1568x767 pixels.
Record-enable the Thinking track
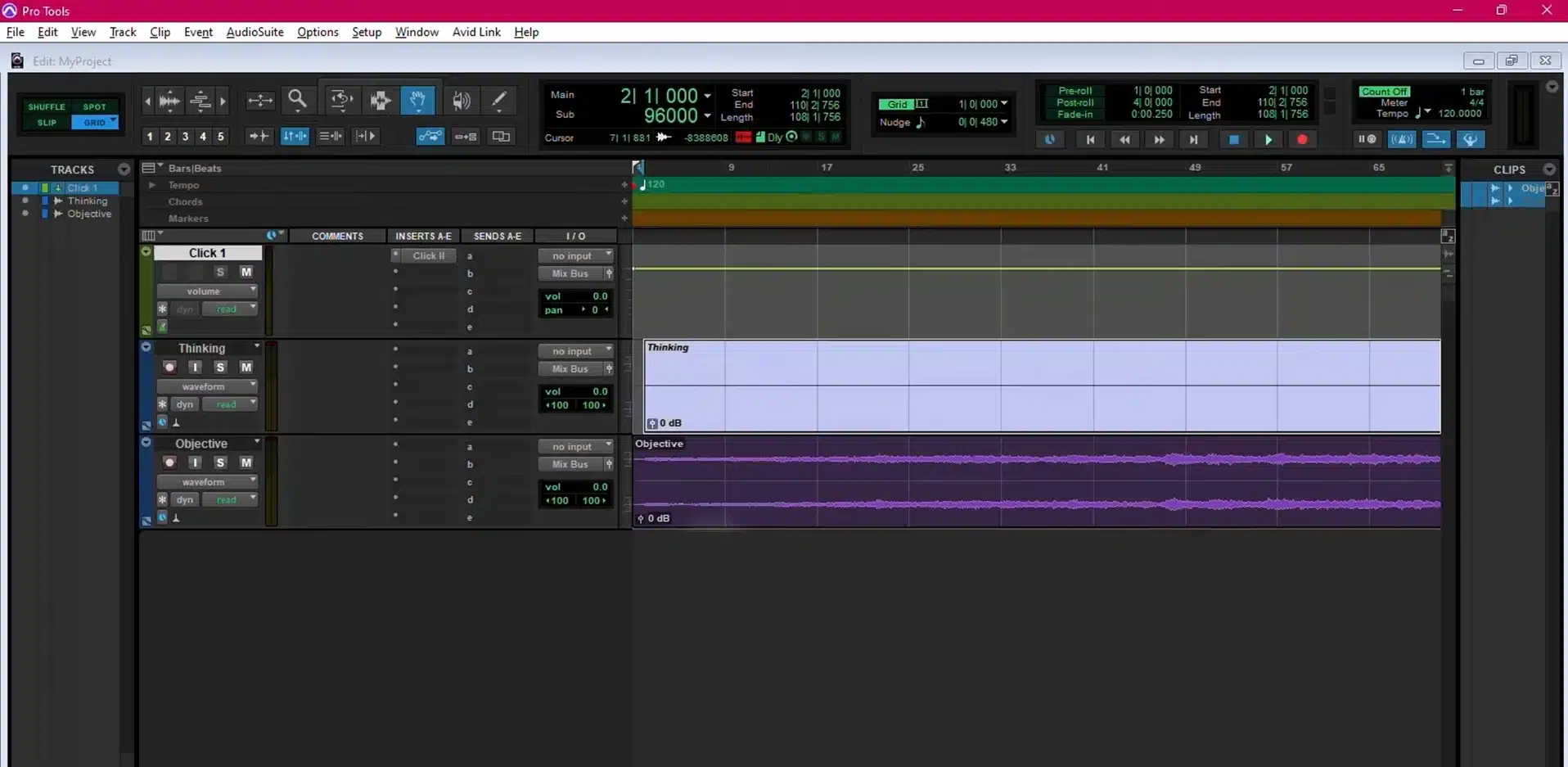169,368
